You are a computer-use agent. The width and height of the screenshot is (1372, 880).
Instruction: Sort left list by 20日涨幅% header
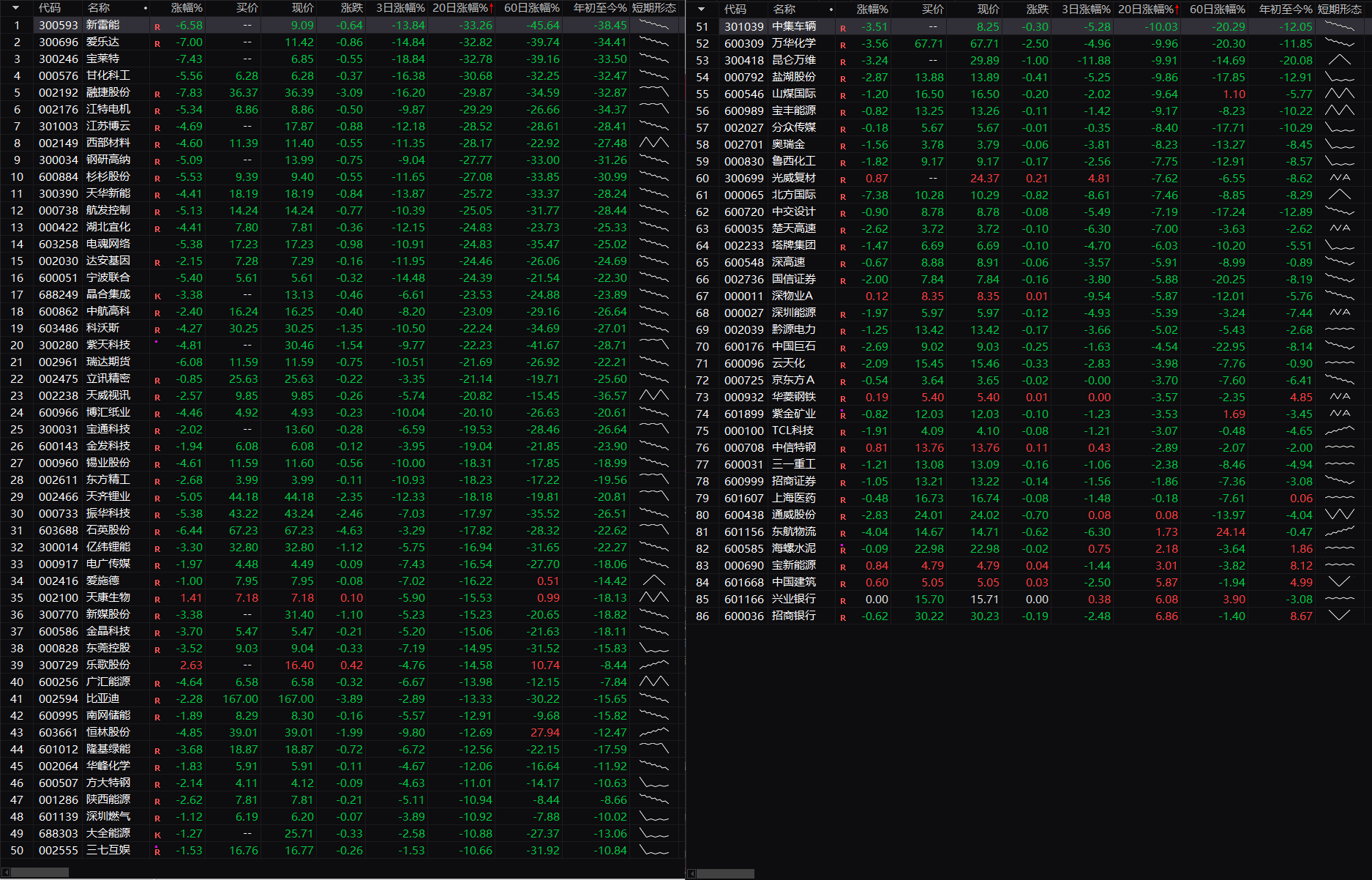coord(462,8)
